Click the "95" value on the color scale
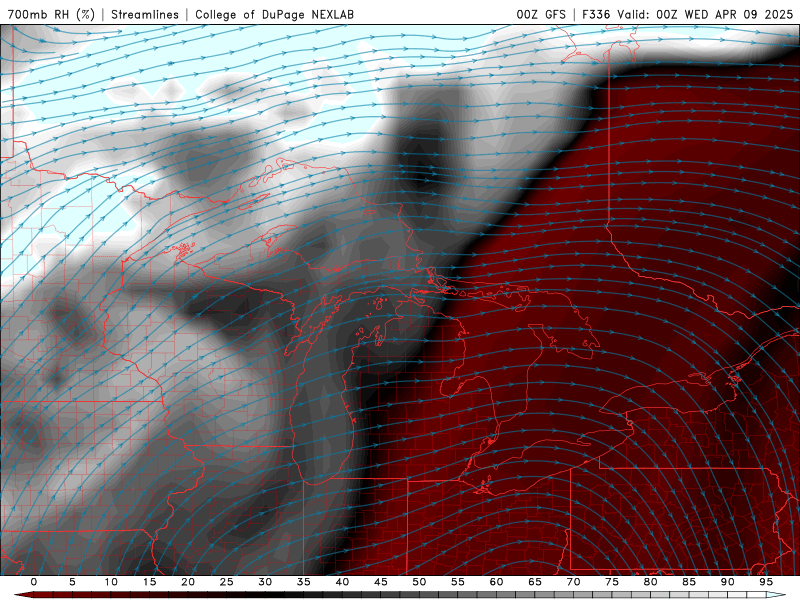Screen dimensions: 800x600 click(766, 582)
